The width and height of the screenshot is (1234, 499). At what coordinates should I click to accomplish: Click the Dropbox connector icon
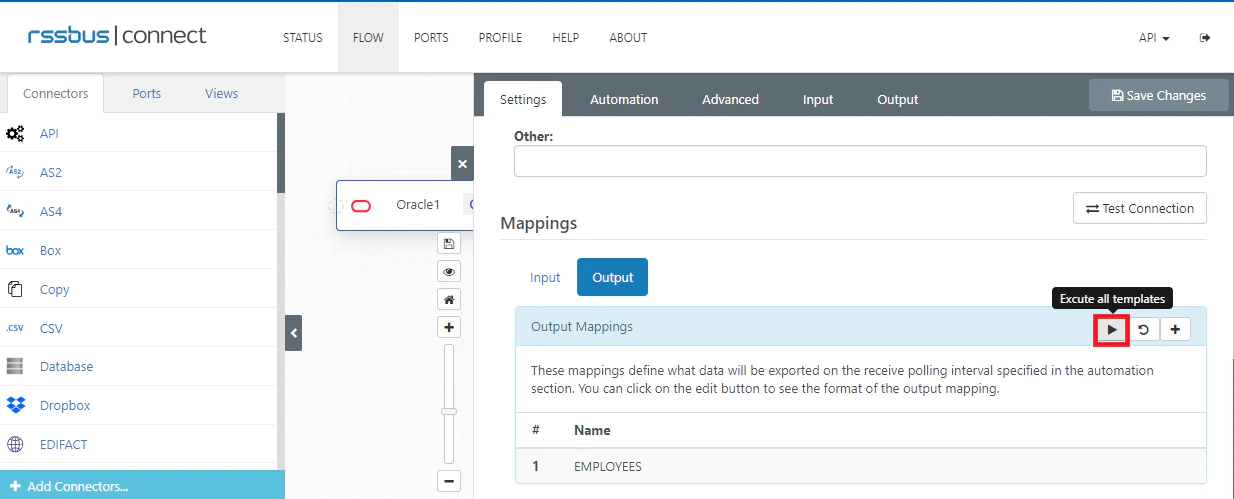15,405
